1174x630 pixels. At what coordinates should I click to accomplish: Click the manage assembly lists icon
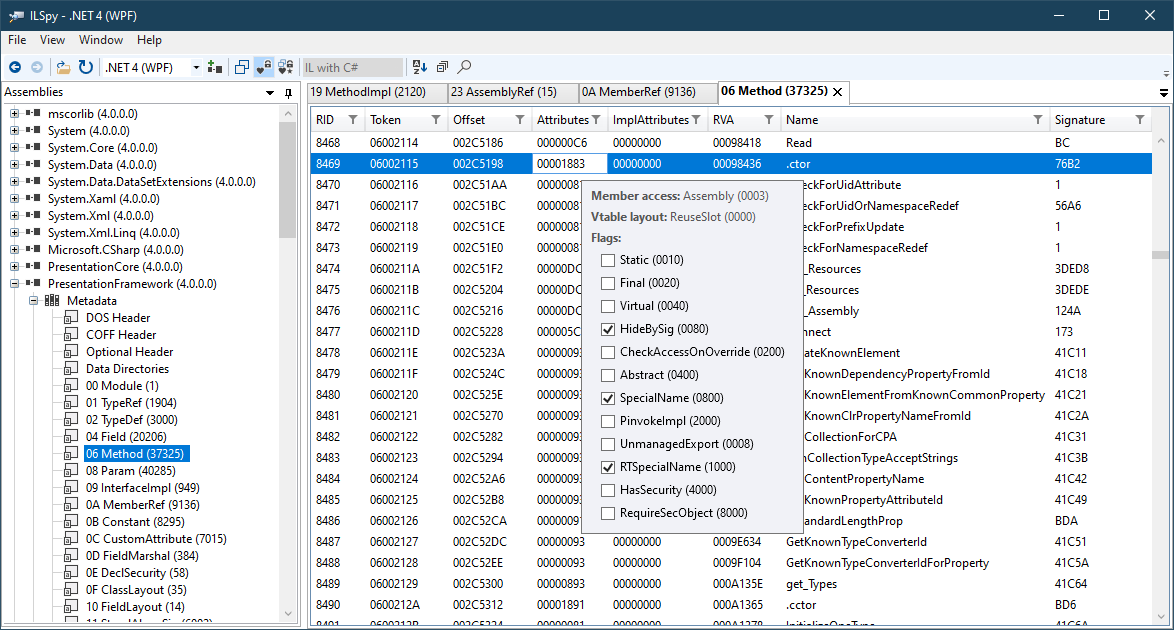[x=214, y=67]
